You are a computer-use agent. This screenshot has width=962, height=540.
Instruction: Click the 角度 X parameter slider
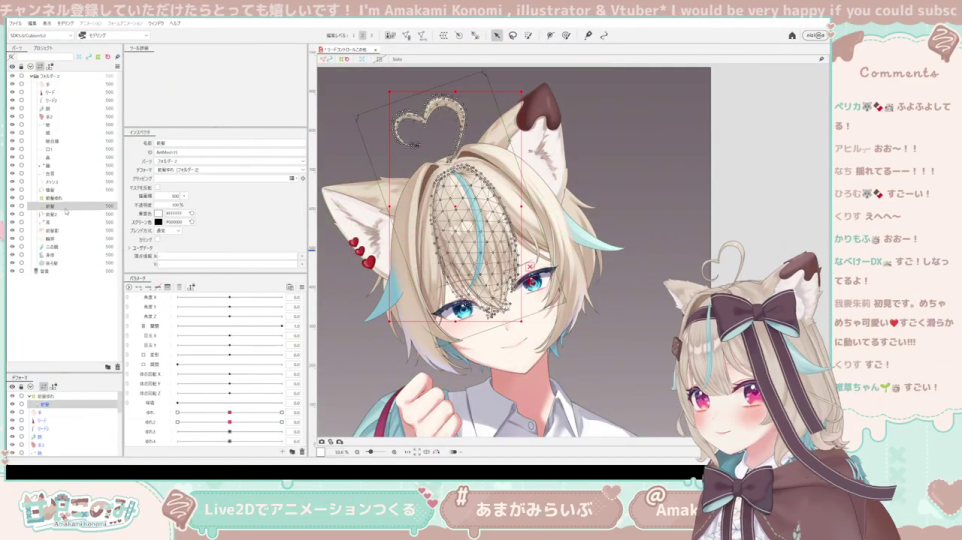click(229, 297)
